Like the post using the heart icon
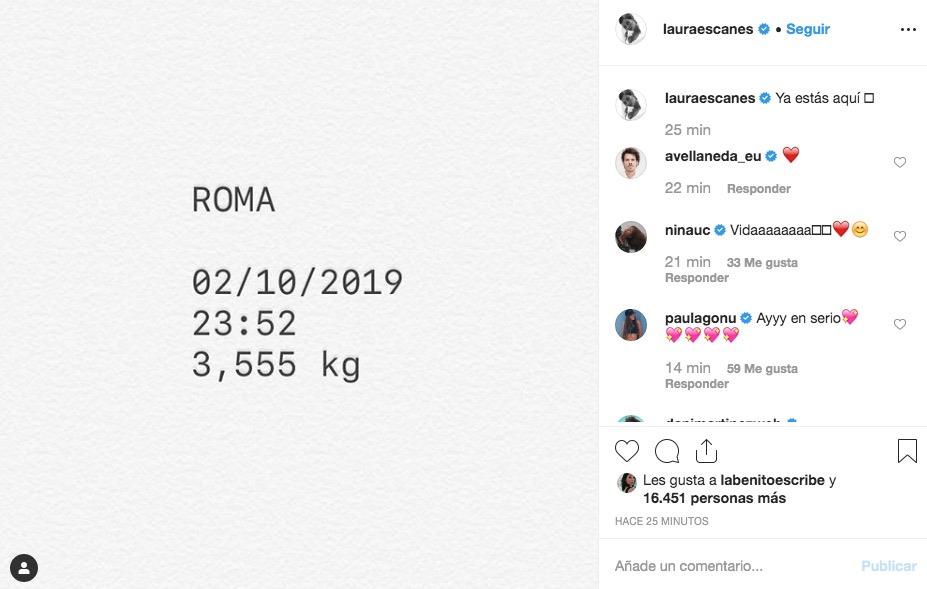The height and width of the screenshot is (589, 927). (627, 451)
